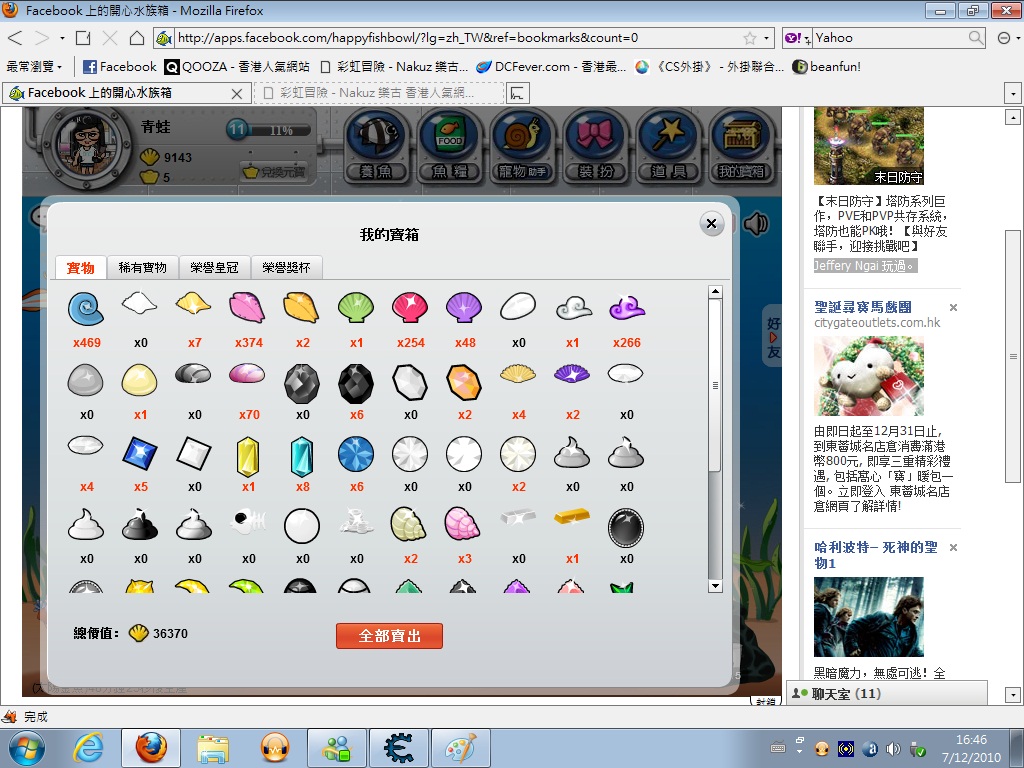
Task: Close the 我的寶箱 dialog
Action: (711, 224)
